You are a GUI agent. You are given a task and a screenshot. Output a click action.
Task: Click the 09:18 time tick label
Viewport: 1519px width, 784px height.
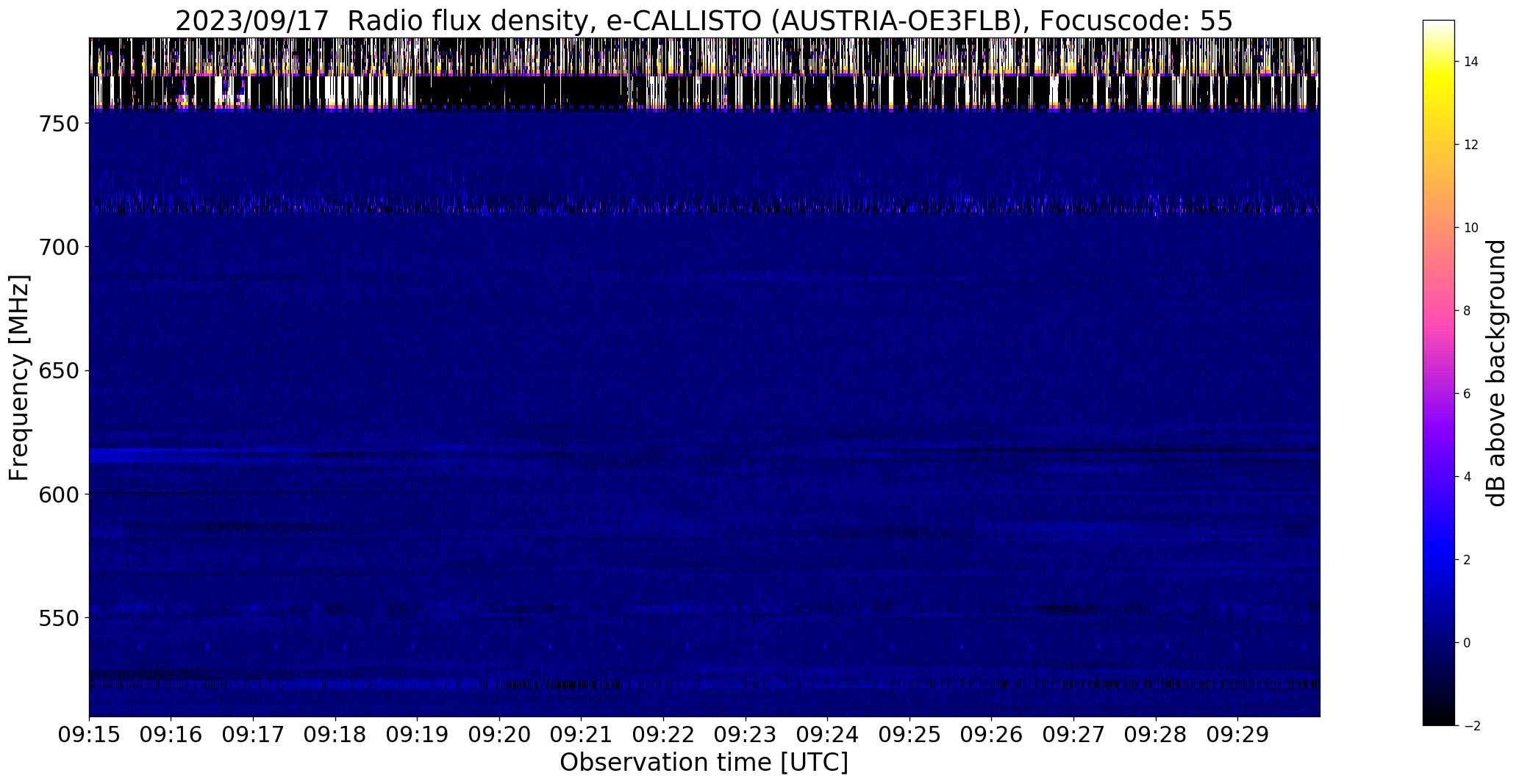pos(335,736)
